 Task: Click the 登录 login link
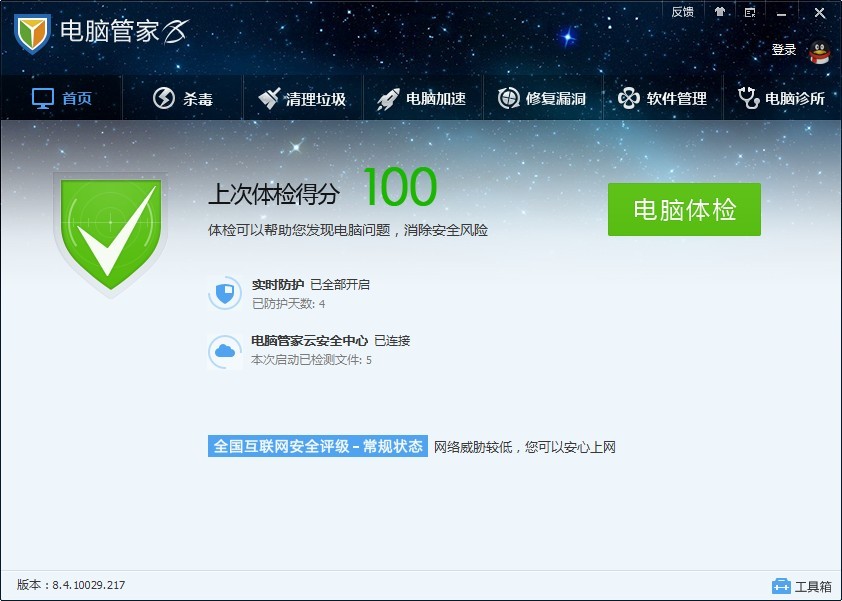pos(783,50)
